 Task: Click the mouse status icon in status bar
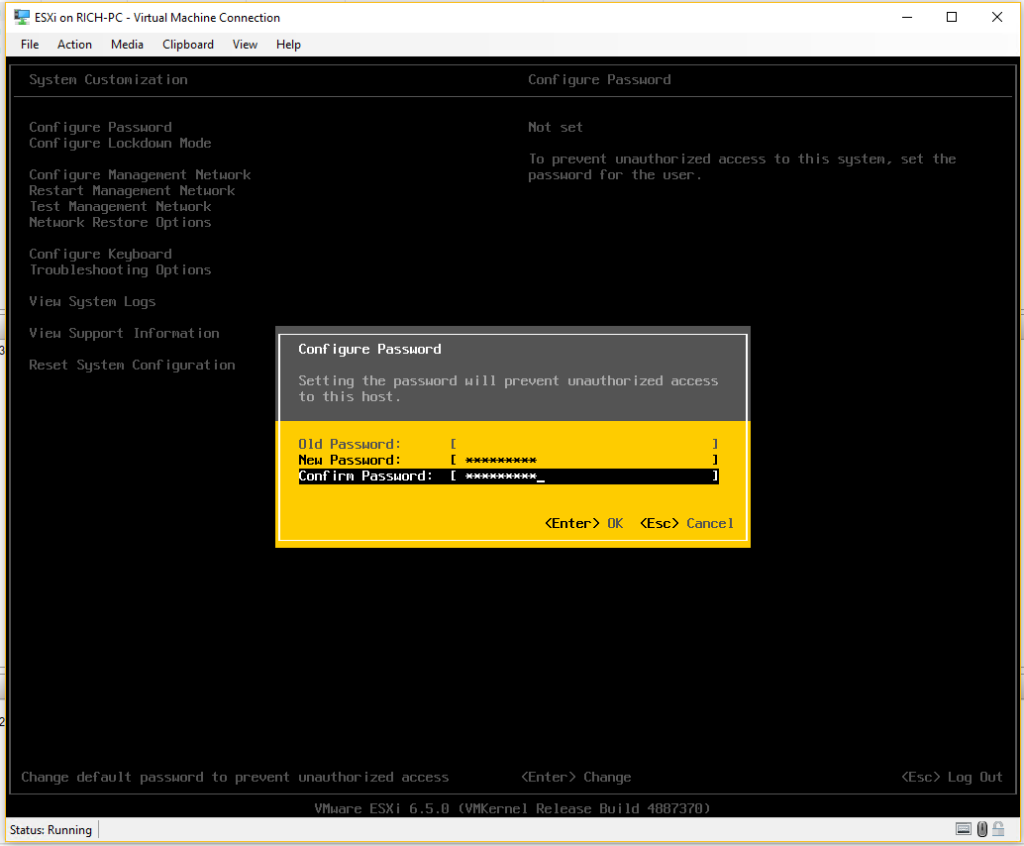coord(982,829)
